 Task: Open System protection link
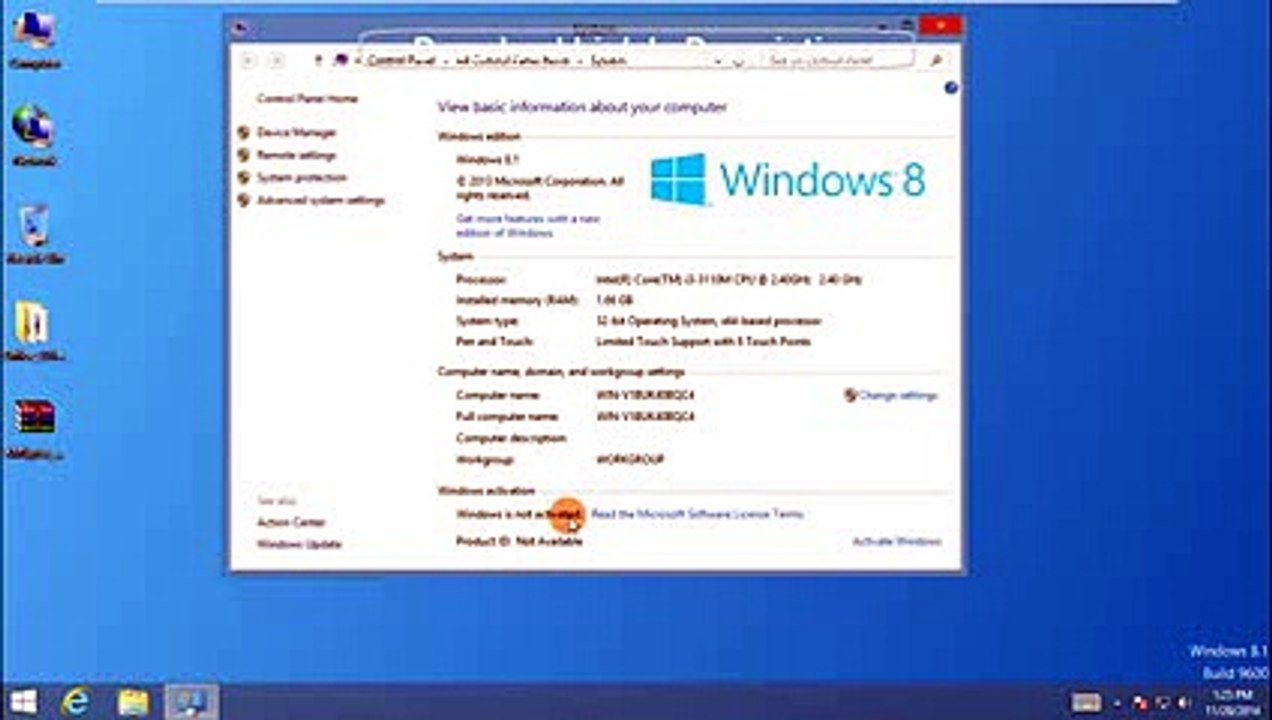tap(302, 177)
